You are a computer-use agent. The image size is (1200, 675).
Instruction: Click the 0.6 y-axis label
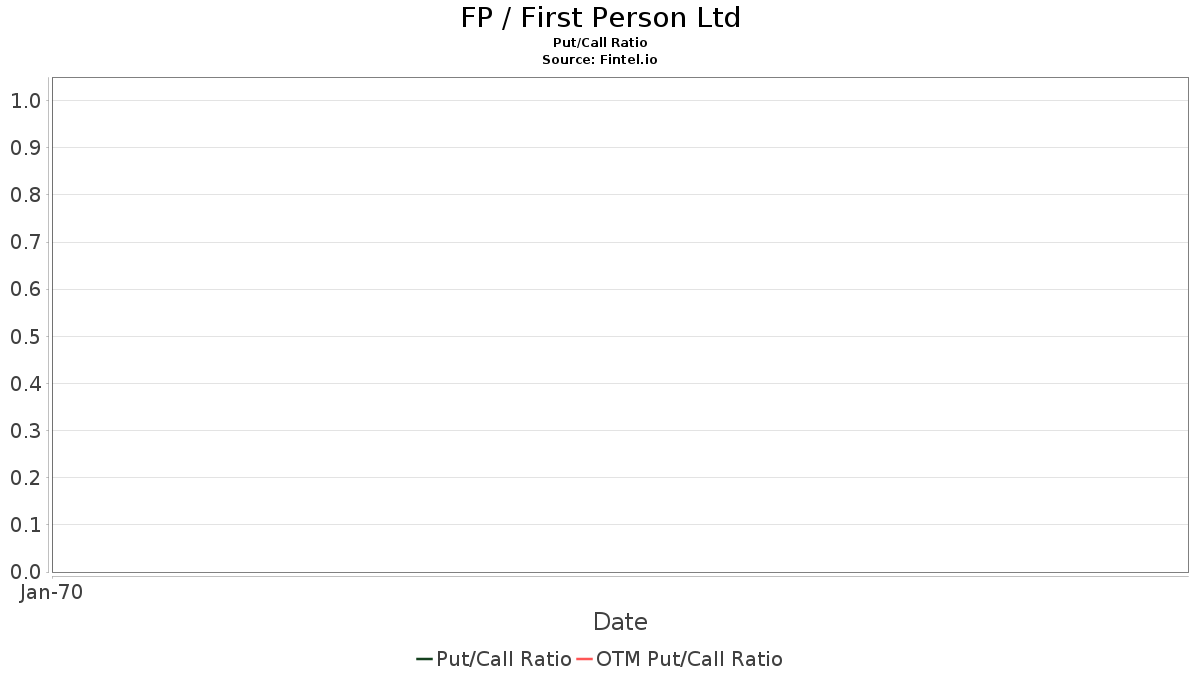[25, 290]
